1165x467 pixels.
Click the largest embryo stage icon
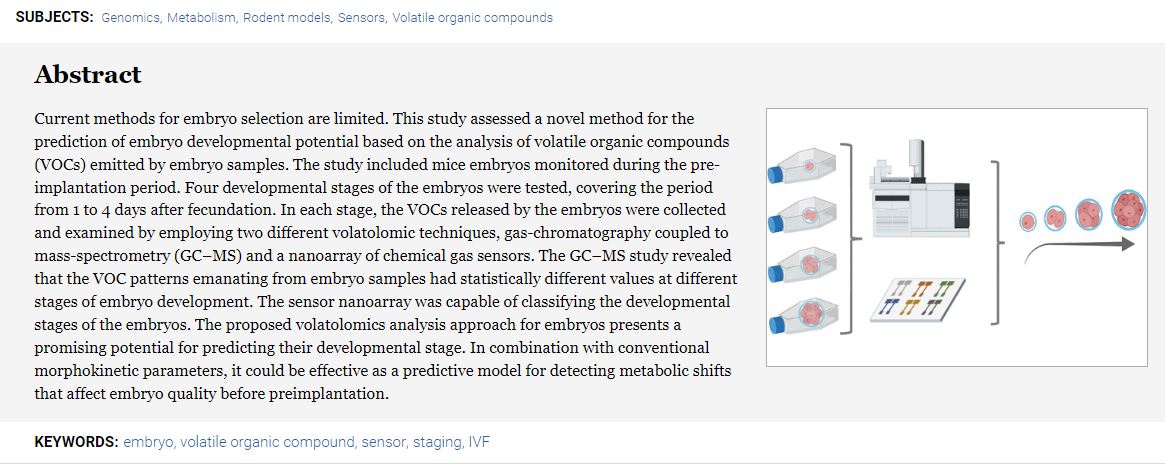coord(1129,209)
